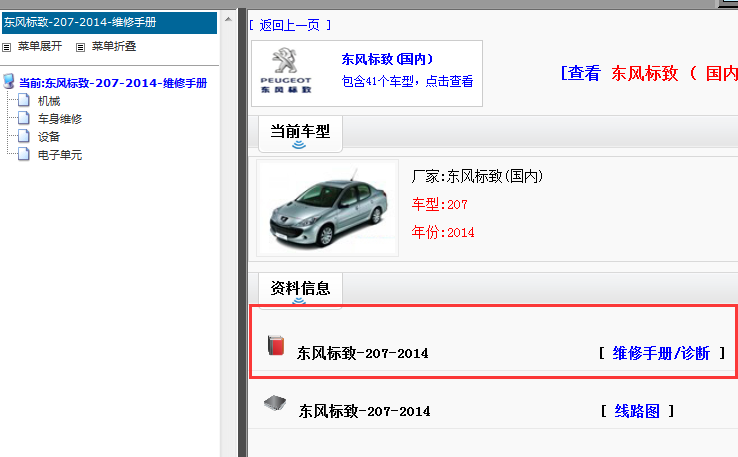Open the 车身维修 tree item

click(60, 119)
